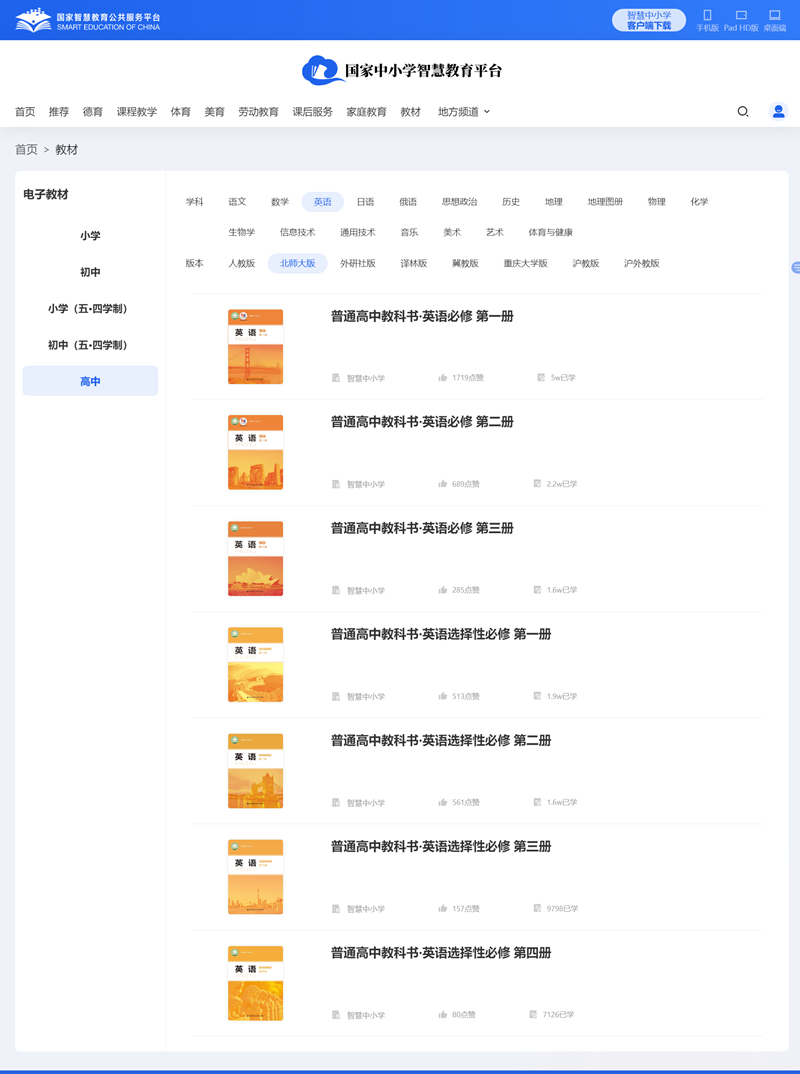Image resolution: width=800 pixels, height=1074 pixels.
Task: Select the 数学 subject filter
Action: [280, 201]
